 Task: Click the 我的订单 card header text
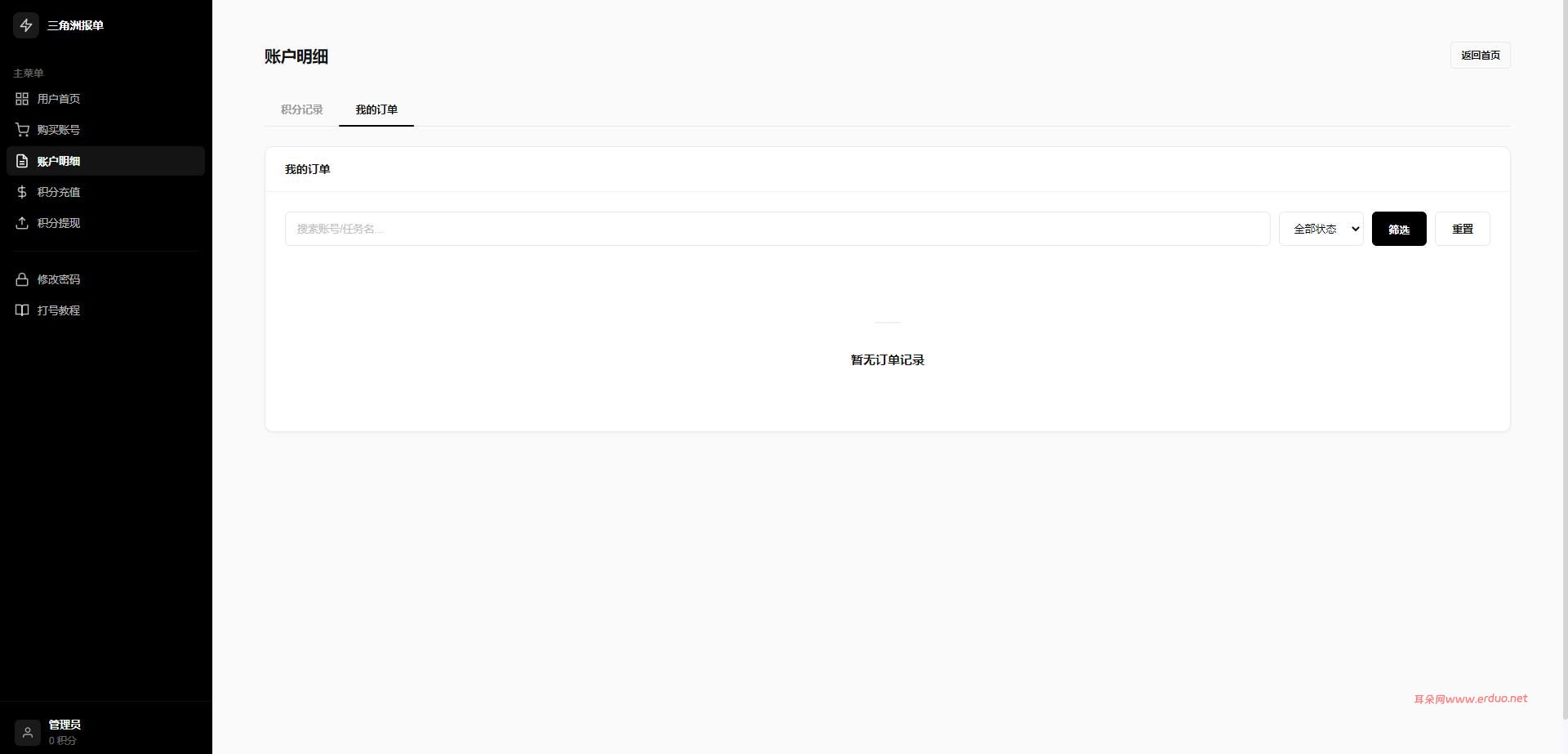click(308, 169)
